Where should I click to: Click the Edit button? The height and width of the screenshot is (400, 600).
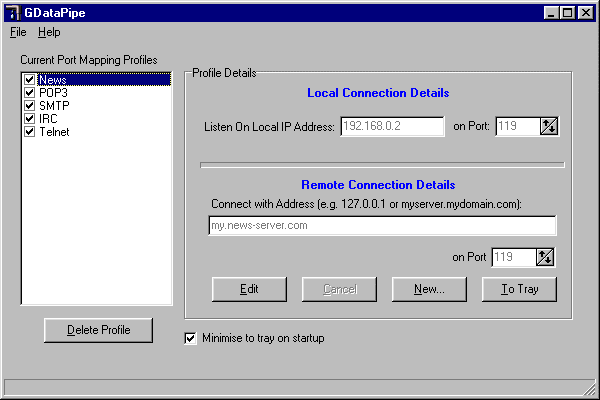[x=249, y=289]
